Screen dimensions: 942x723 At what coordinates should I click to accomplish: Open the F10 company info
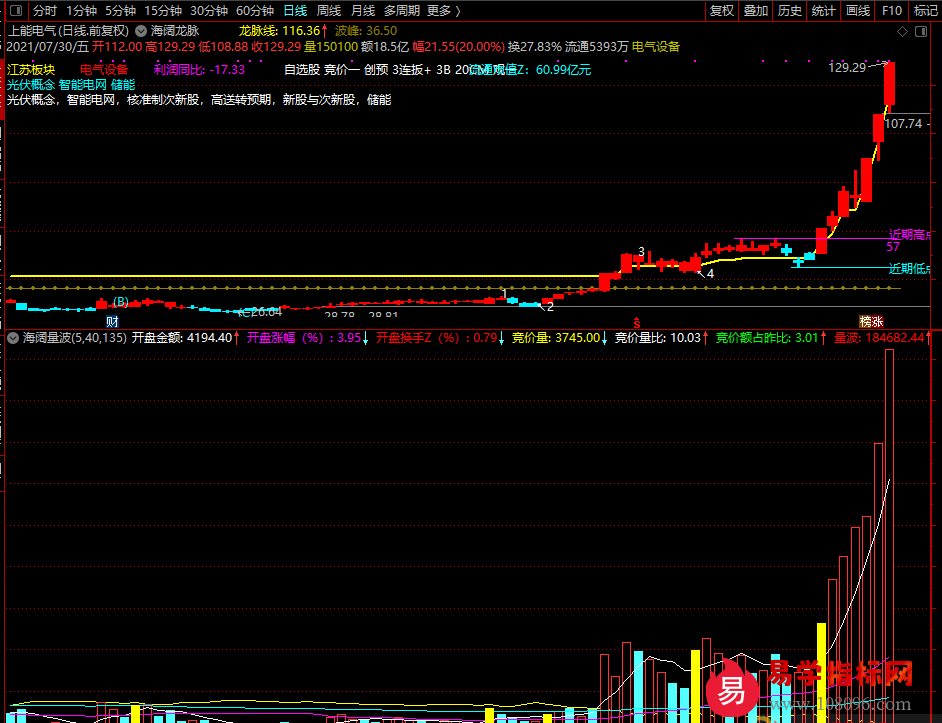pyautogui.click(x=892, y=11)
